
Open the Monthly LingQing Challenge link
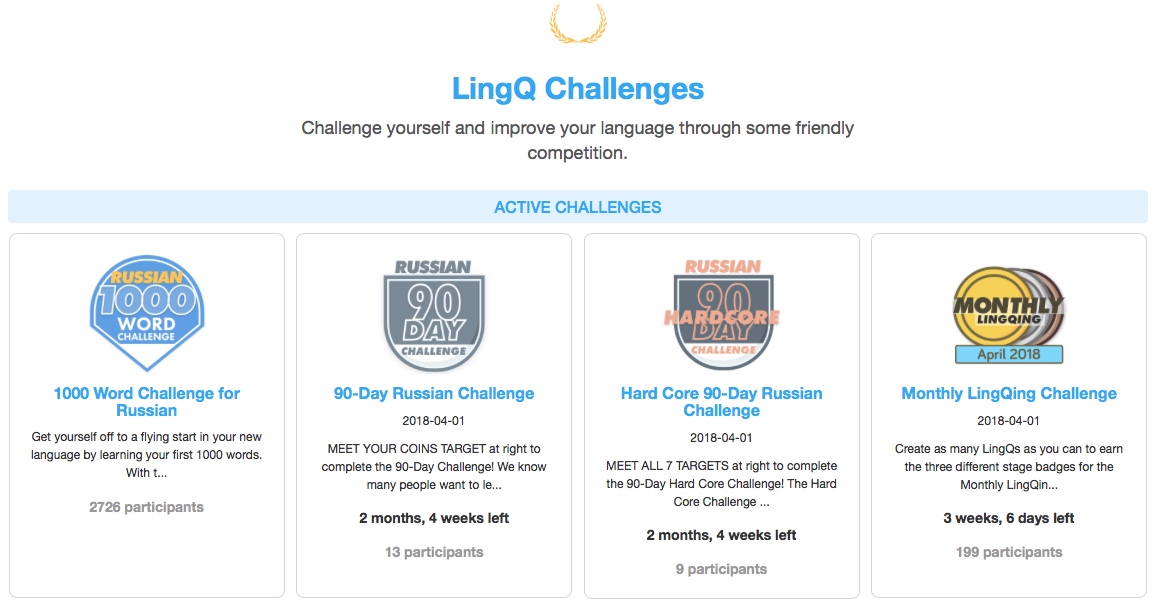tap(1009, 394)
